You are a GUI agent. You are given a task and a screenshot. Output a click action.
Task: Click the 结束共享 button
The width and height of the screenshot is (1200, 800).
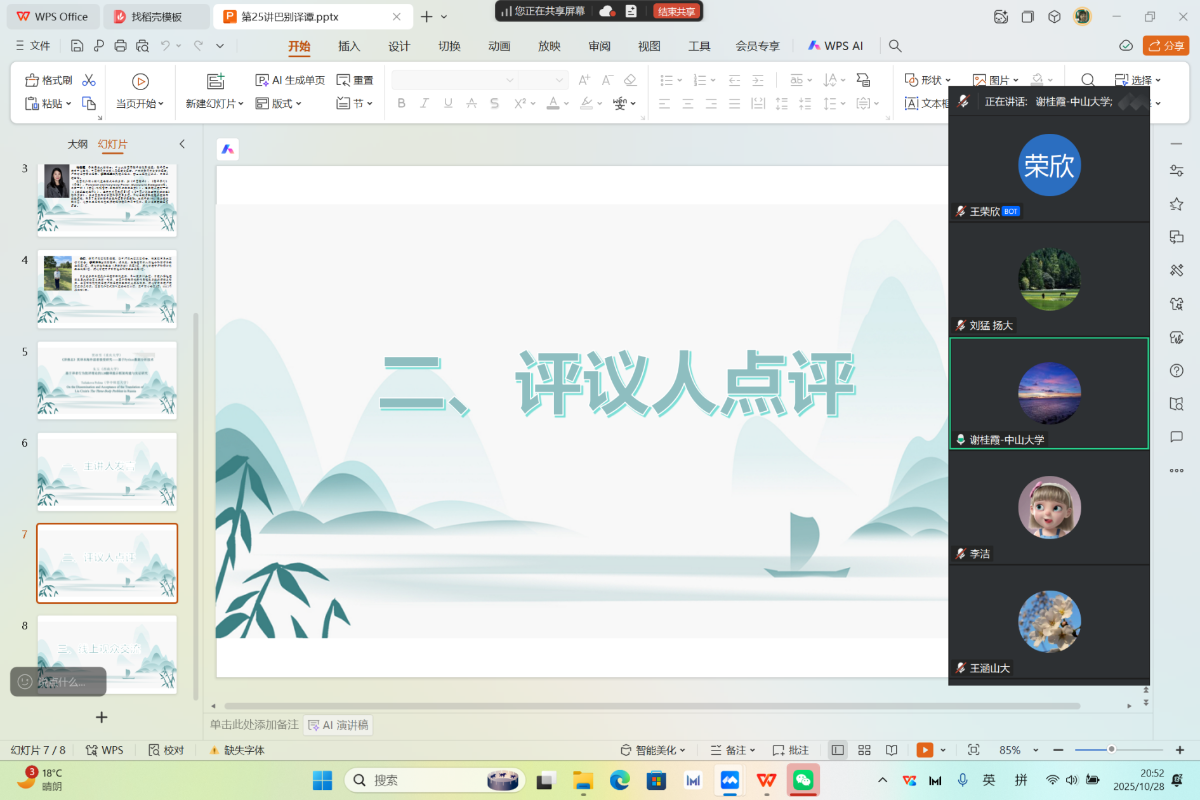click(677, 11)
